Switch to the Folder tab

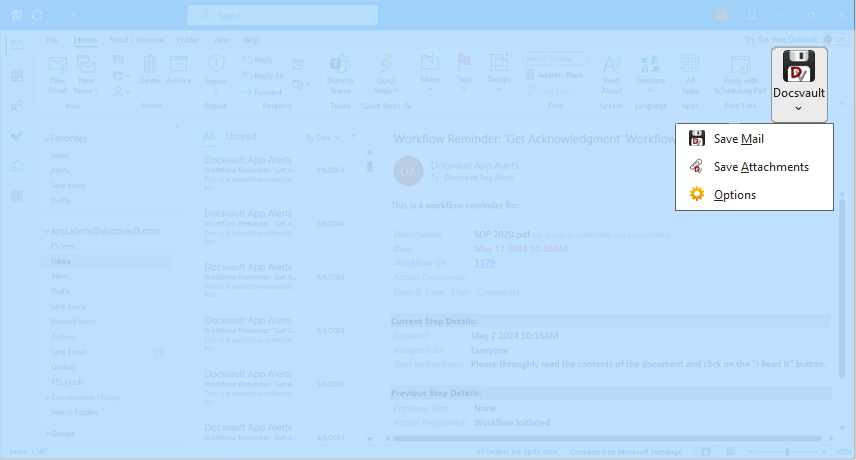tap(188, 40)
